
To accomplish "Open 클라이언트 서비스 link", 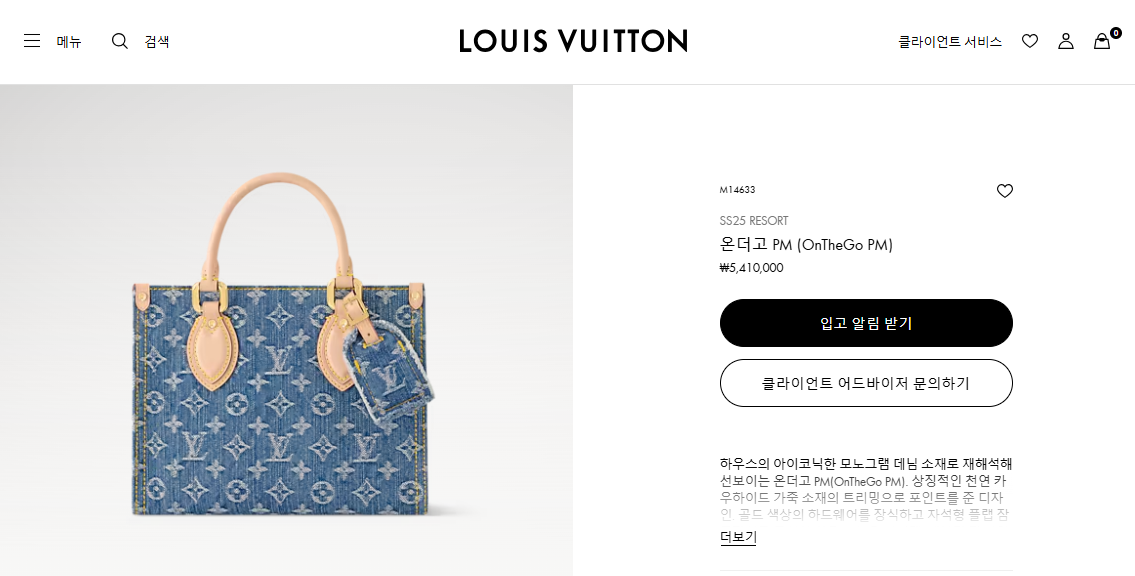I will coord(950,42).
